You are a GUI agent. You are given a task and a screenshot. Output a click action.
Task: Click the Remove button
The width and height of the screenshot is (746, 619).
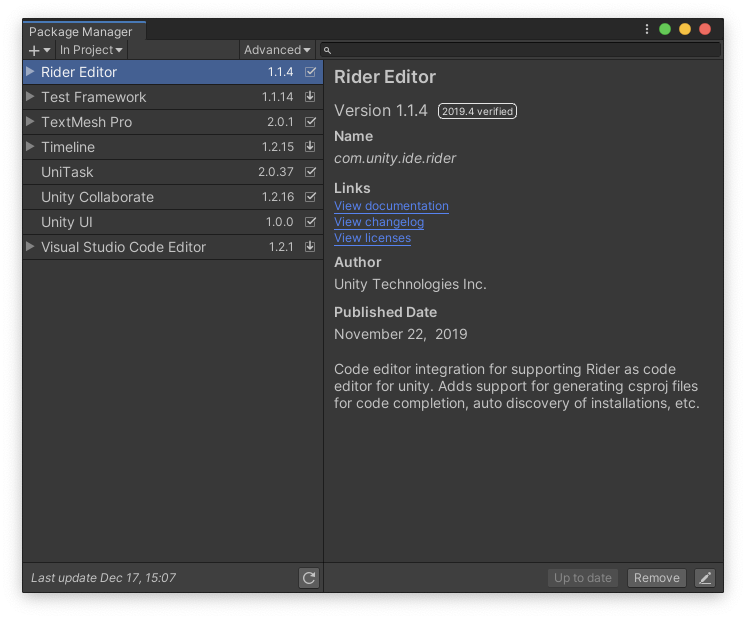coord(657,578)
